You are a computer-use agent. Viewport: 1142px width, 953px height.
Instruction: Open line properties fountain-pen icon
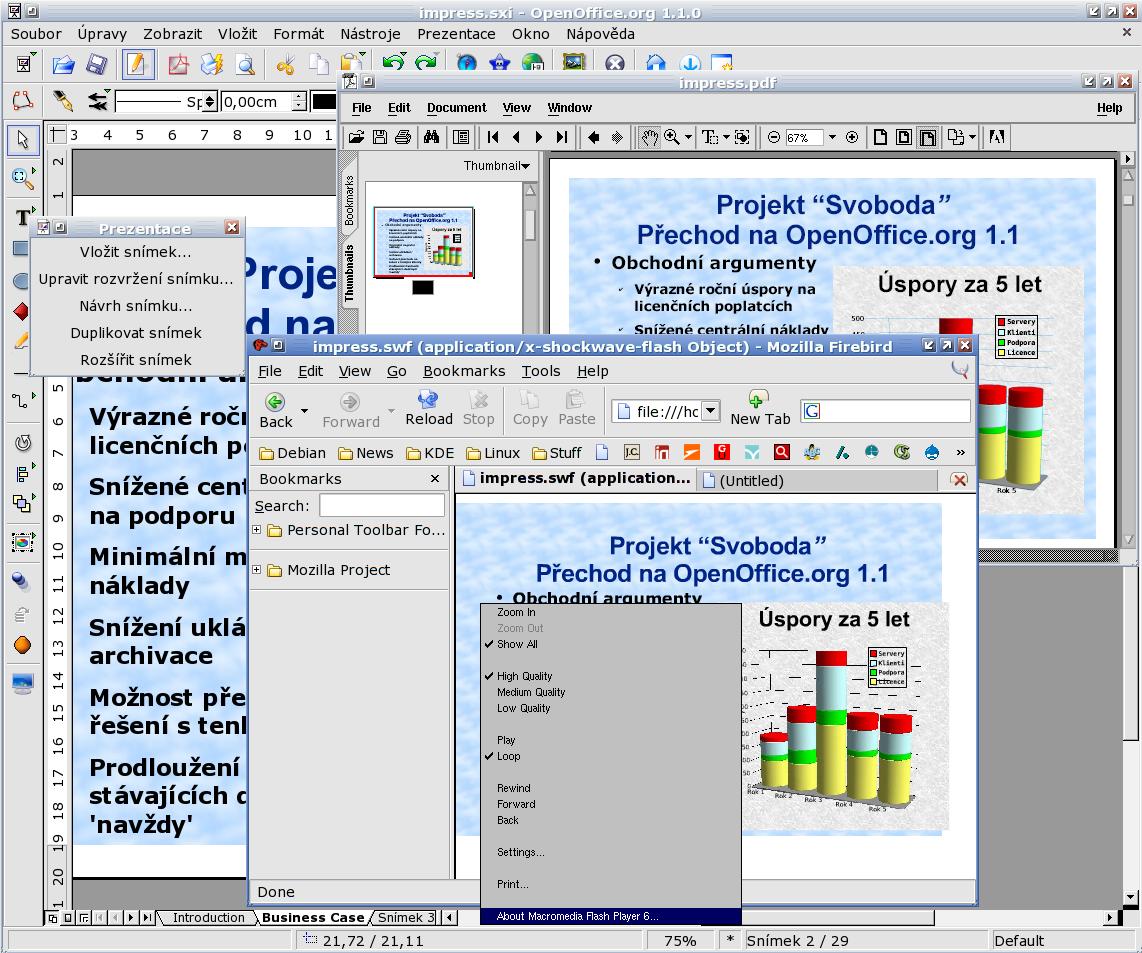tap(63, 100)
